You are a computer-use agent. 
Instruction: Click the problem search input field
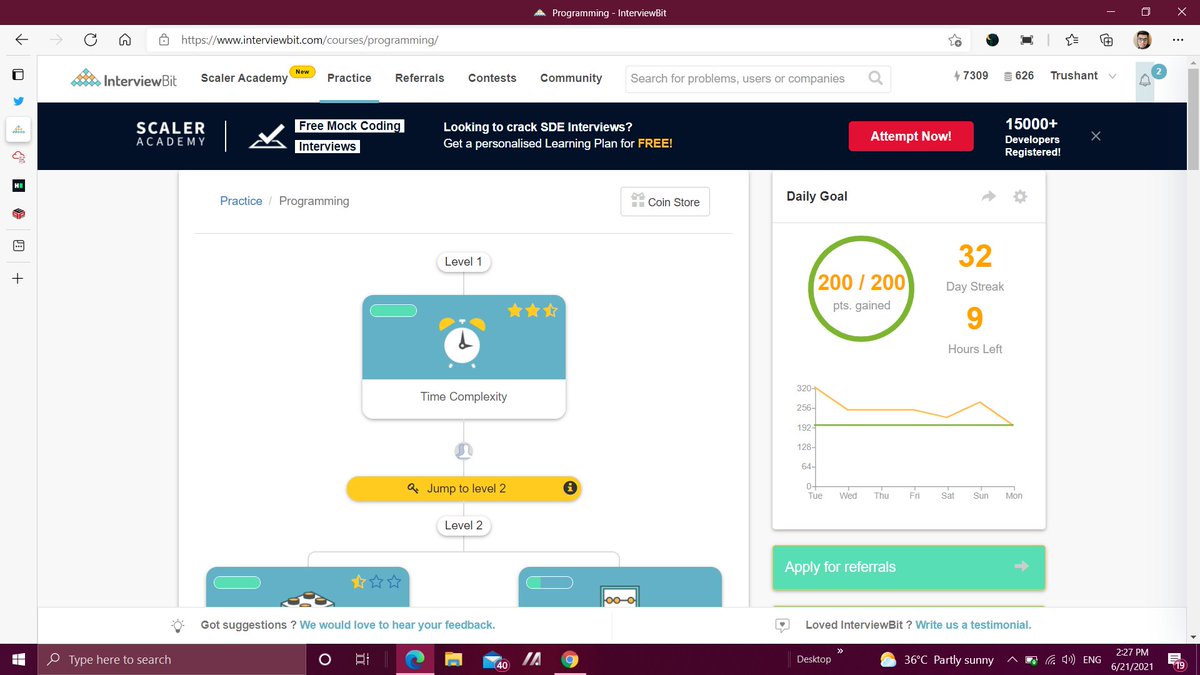pos(748,78)
